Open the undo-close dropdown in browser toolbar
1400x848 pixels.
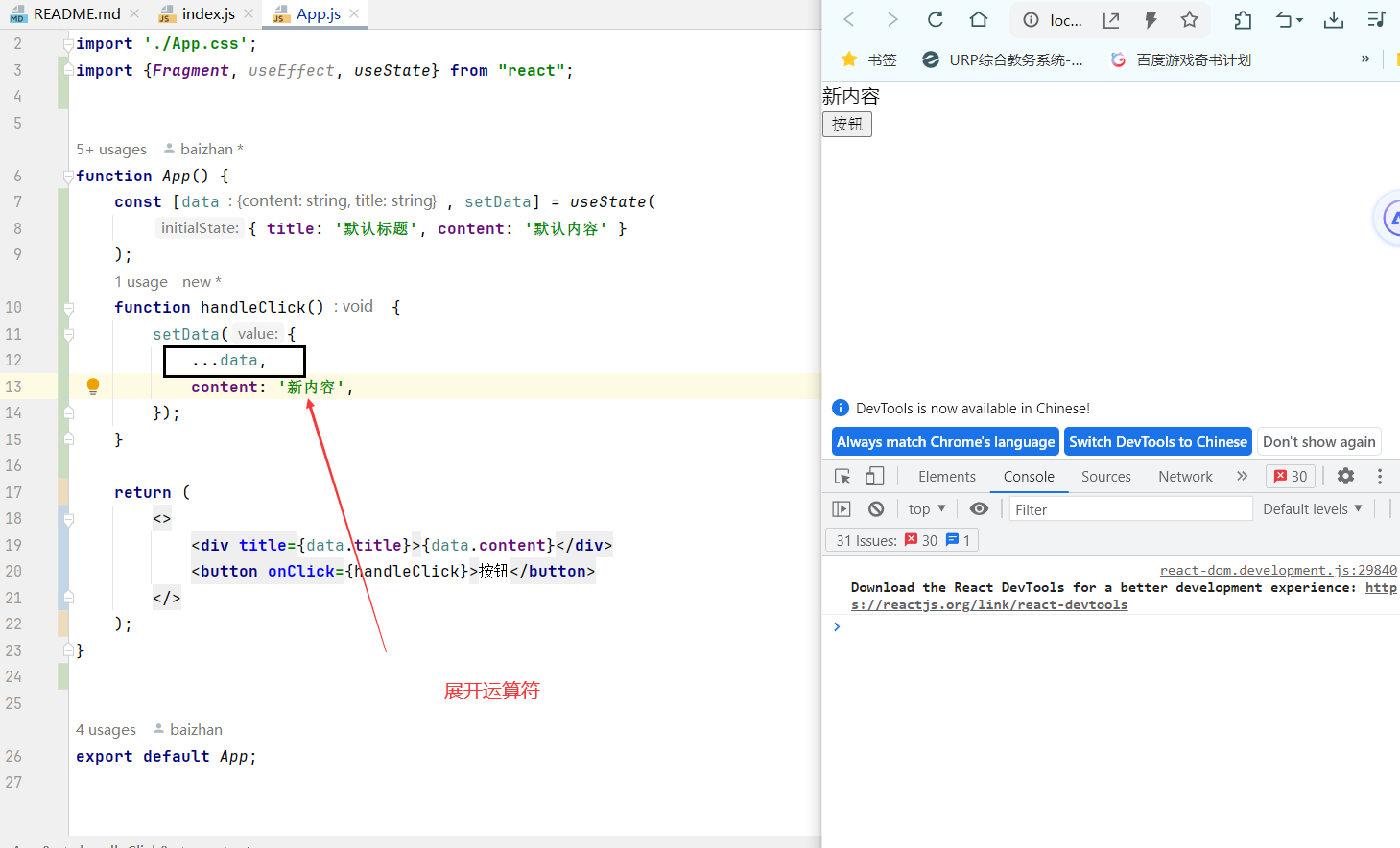pyautogui.click(x=1289, y=20)
